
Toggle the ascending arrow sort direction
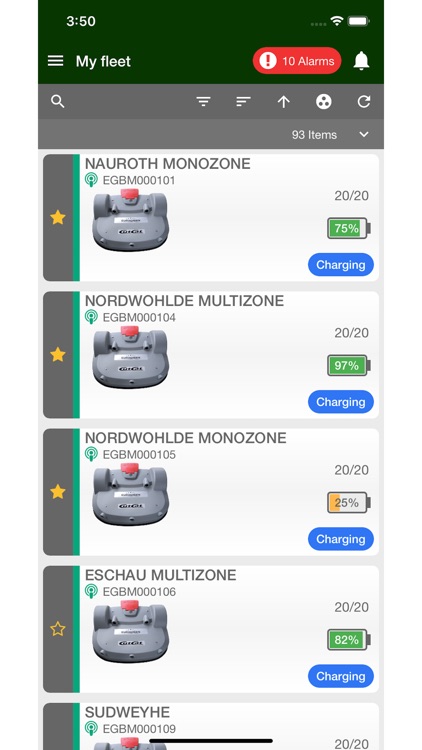point(284,101)
